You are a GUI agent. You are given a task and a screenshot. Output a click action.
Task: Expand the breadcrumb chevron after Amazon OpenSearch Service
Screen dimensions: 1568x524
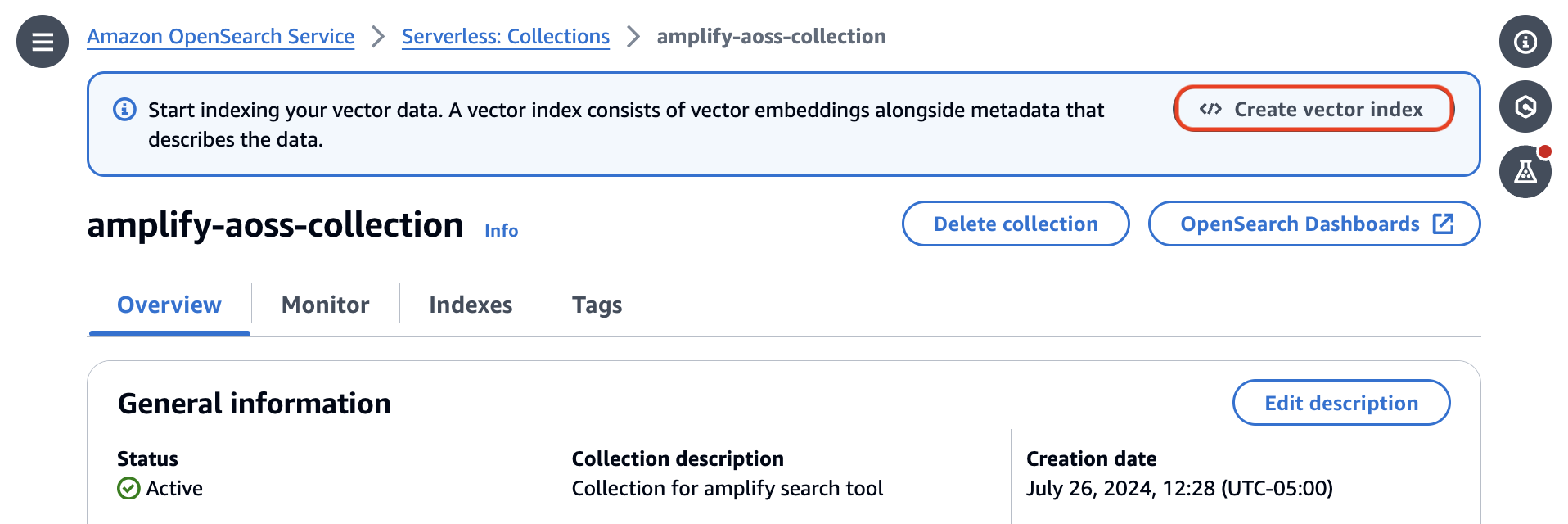coord(376,36)
